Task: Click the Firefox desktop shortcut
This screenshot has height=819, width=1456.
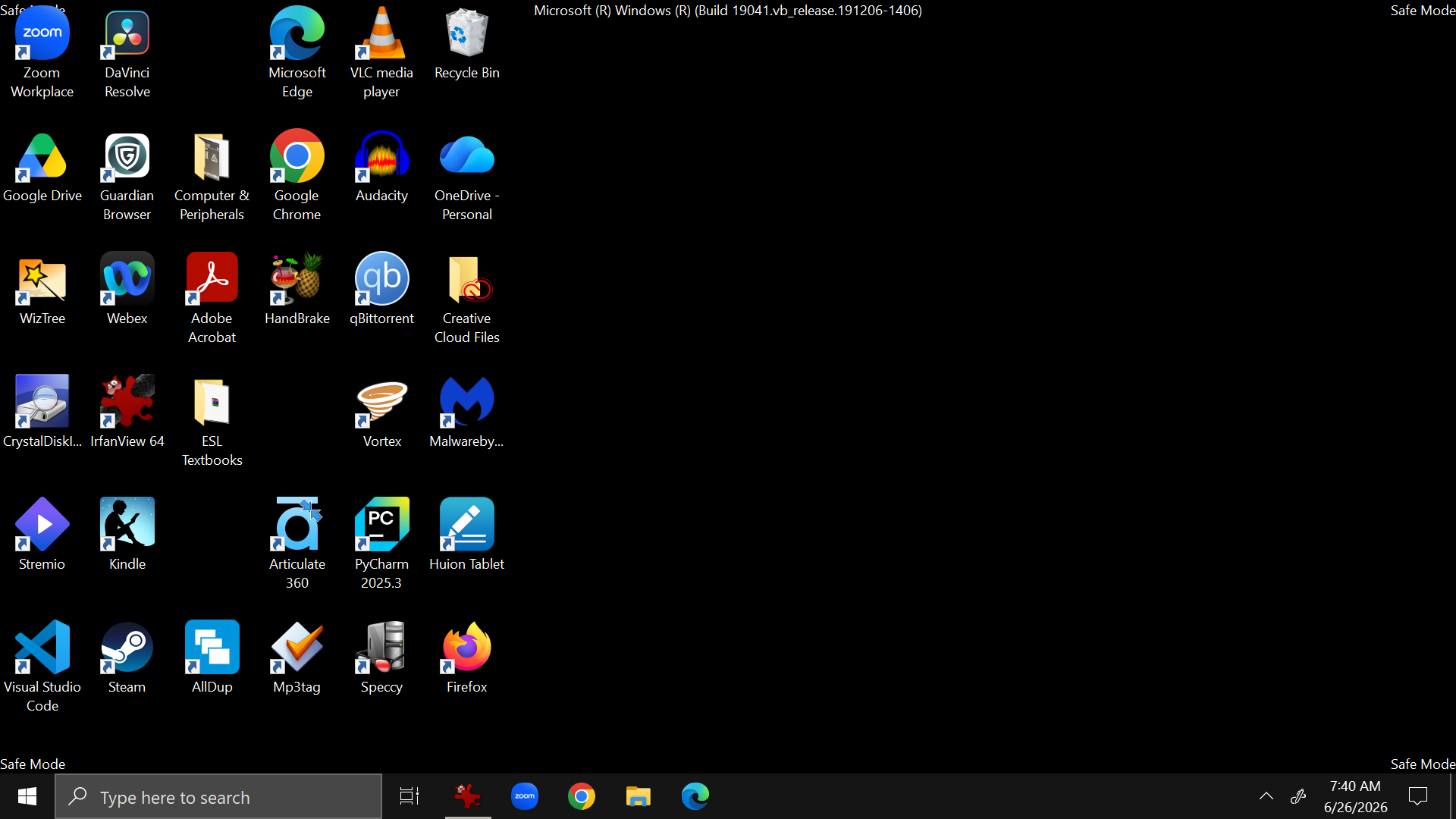Action: point(467,658)
